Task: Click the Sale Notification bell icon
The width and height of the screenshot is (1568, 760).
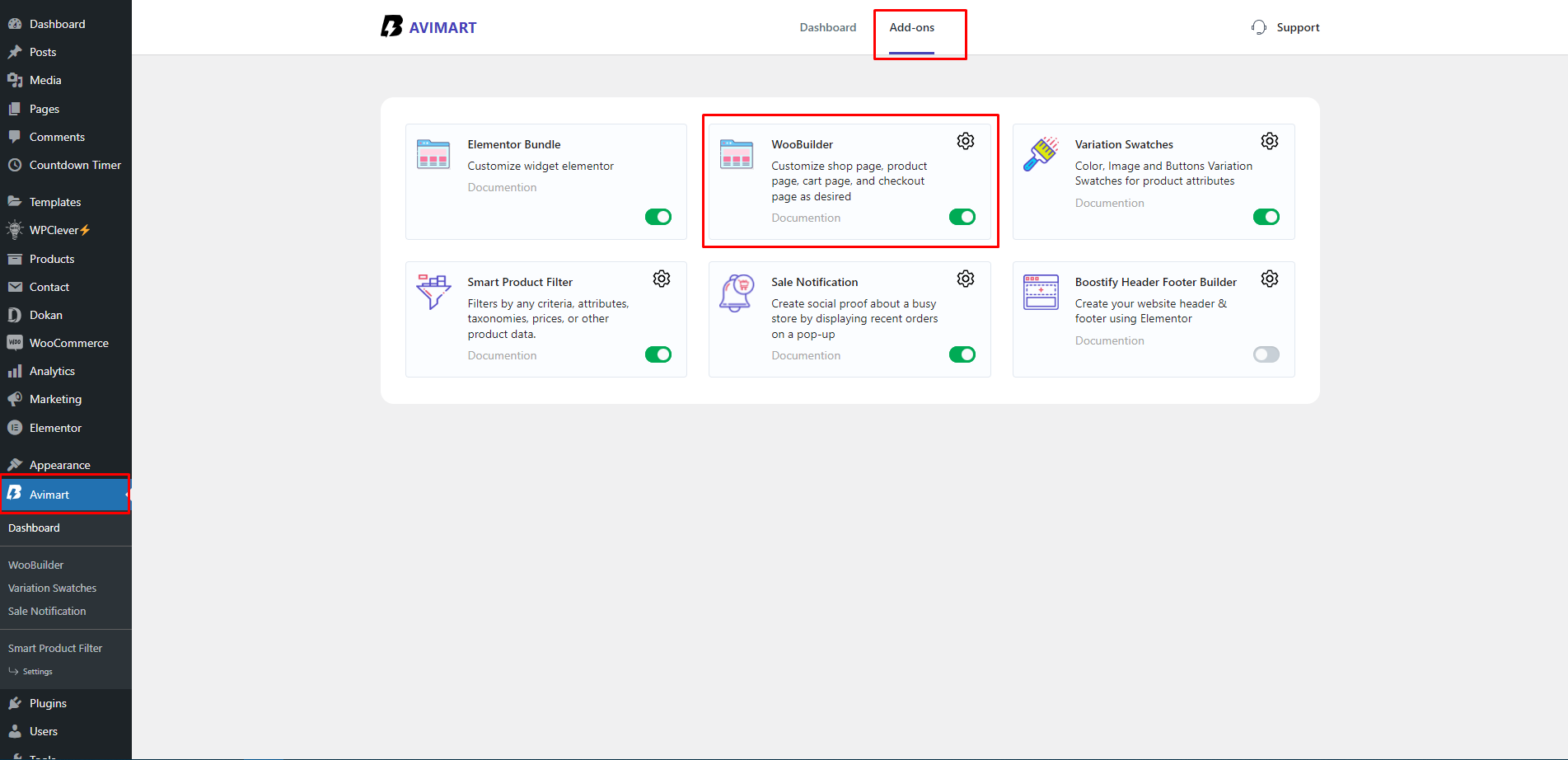Action: [737, 293]
